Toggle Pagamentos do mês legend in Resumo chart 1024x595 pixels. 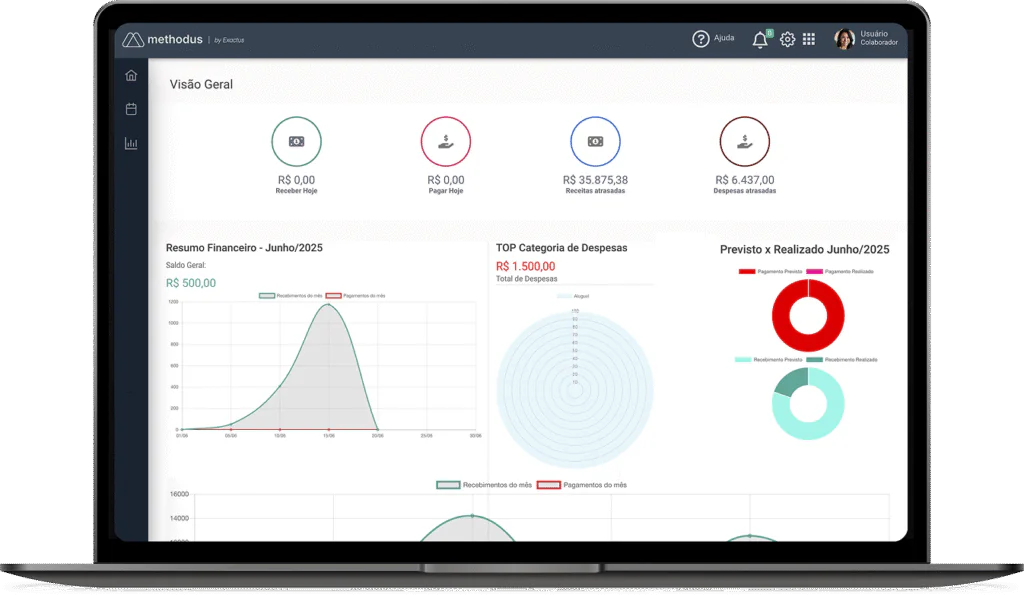coord(355,296)
